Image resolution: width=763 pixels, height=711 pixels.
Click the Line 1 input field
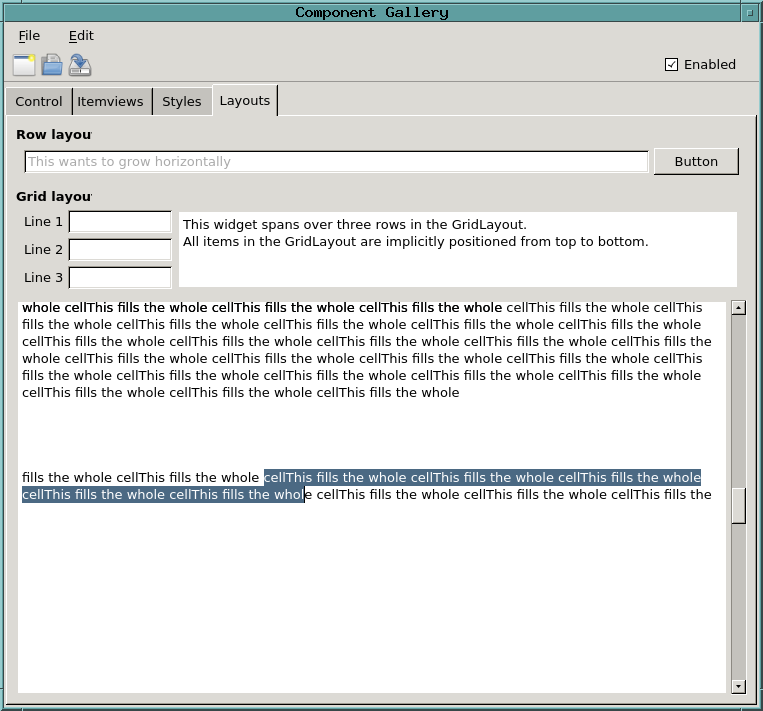[120, 222]
